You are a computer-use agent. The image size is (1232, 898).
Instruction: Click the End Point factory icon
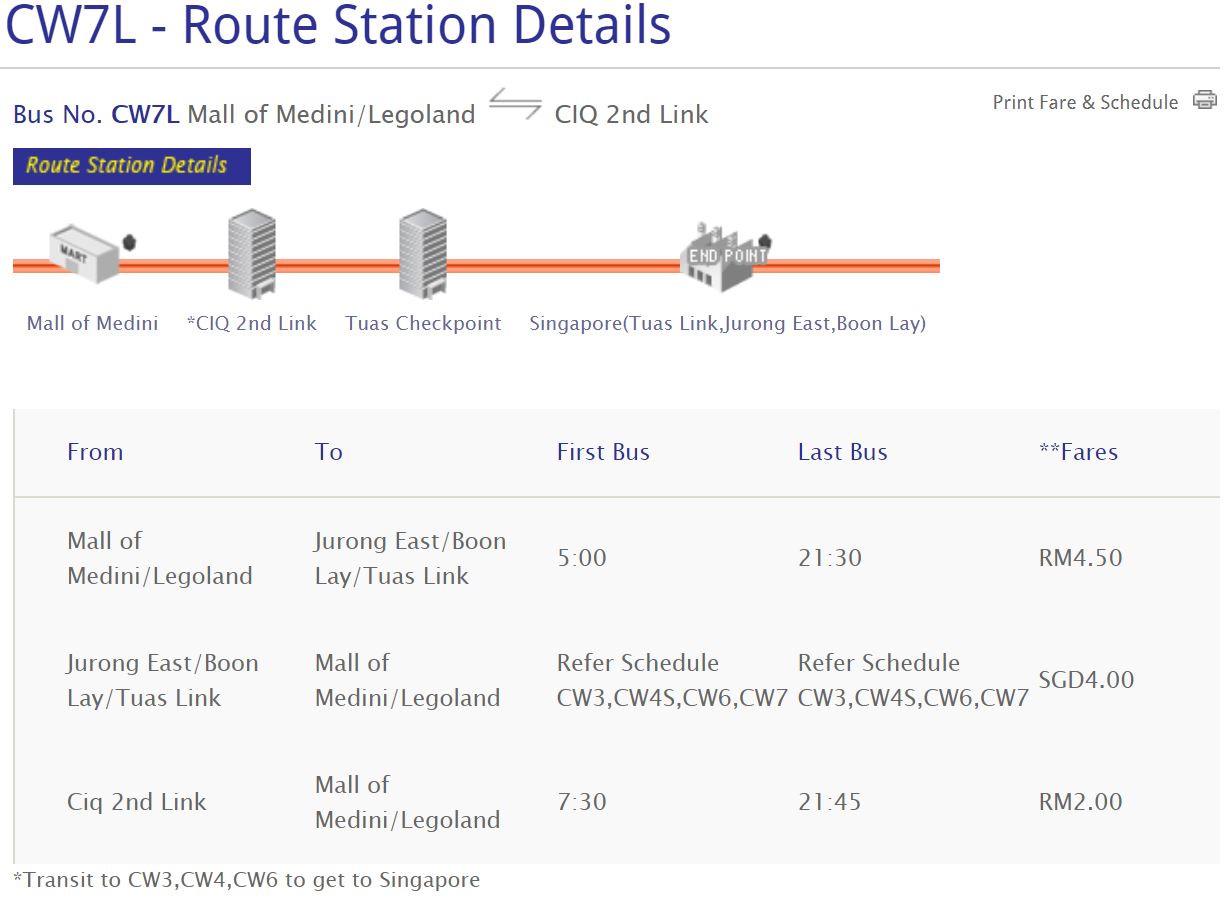tap(726, 258)
